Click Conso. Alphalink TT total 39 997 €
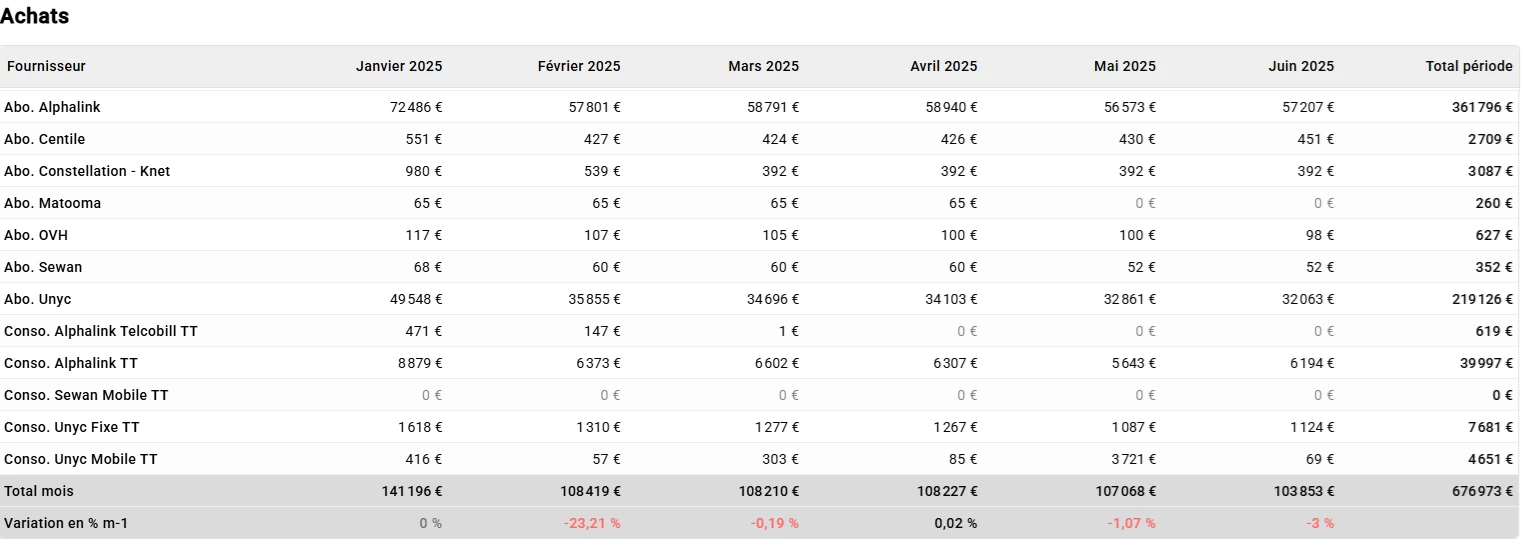Image resolution: width=1523 pixels, height=548 pixels. [x=1486, y=363]
